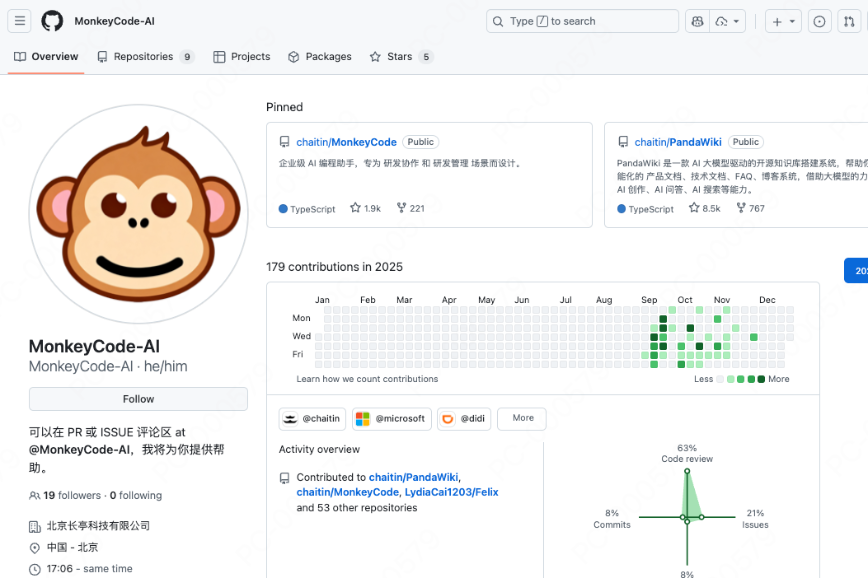Click the Pinned section heading
868x578 pixels.
[x=285, y=107]
